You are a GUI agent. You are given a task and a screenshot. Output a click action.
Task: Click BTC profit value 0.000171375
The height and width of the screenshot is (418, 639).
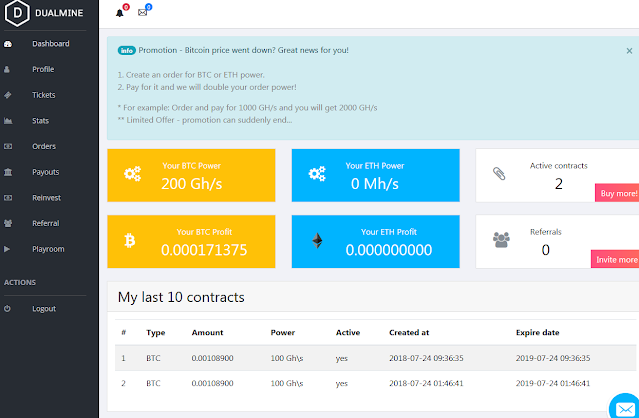[204, 250]
